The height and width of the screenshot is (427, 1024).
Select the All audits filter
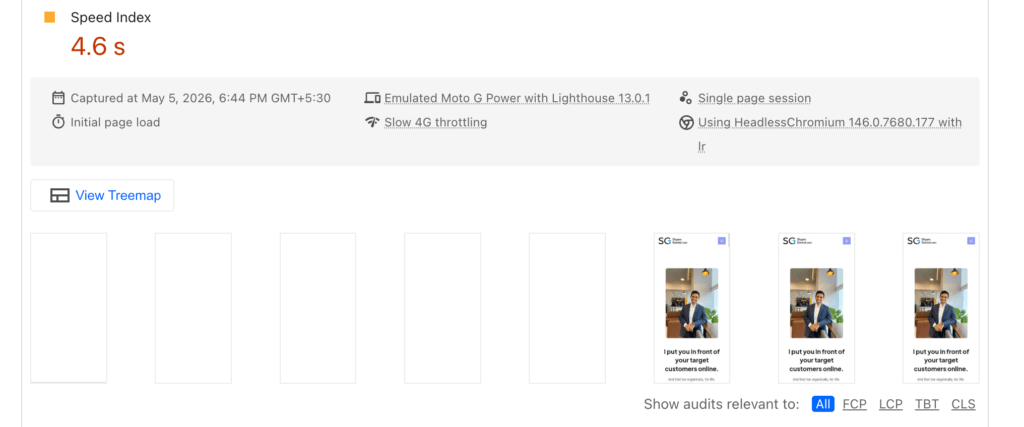coord(823,404)
